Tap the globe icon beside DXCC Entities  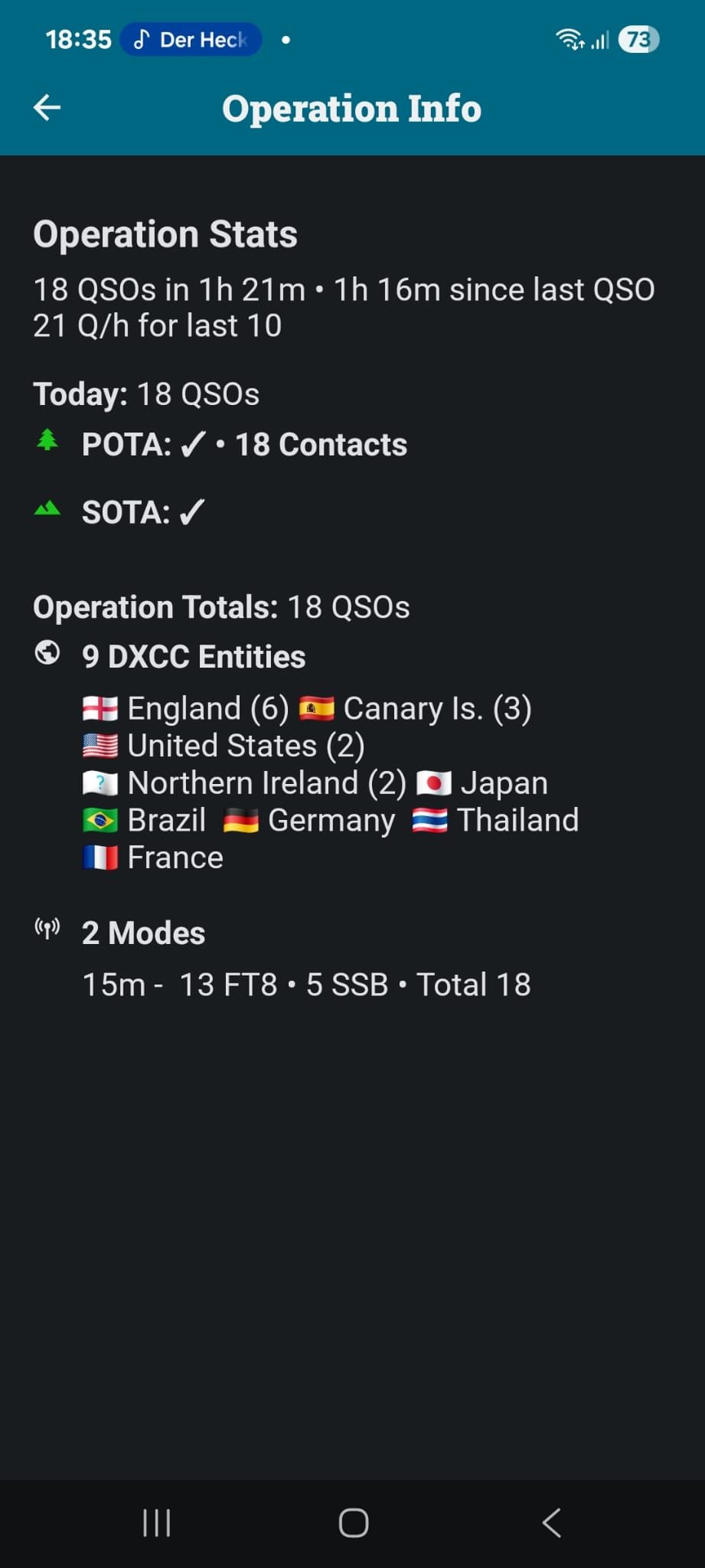coord(47,653)
